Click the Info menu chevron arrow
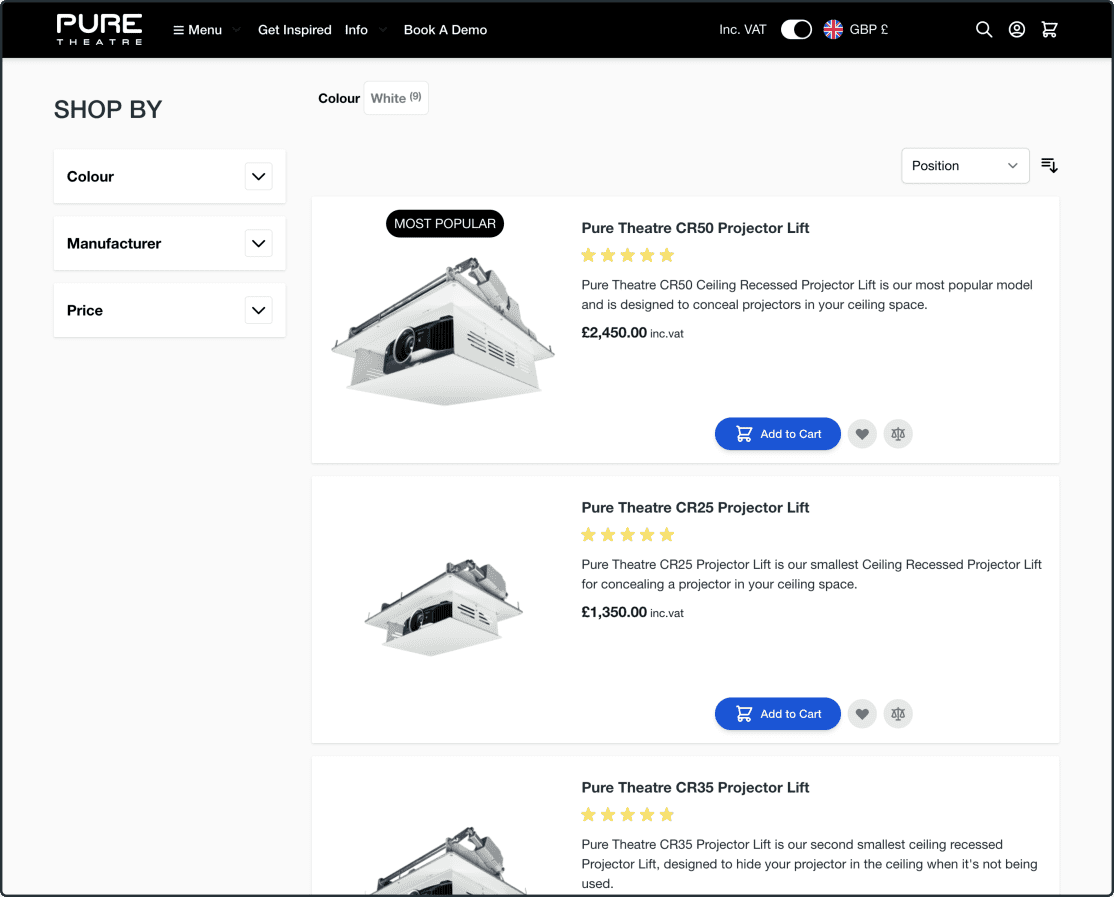Viewport: 1114px width, 897px height. point(383,30)
